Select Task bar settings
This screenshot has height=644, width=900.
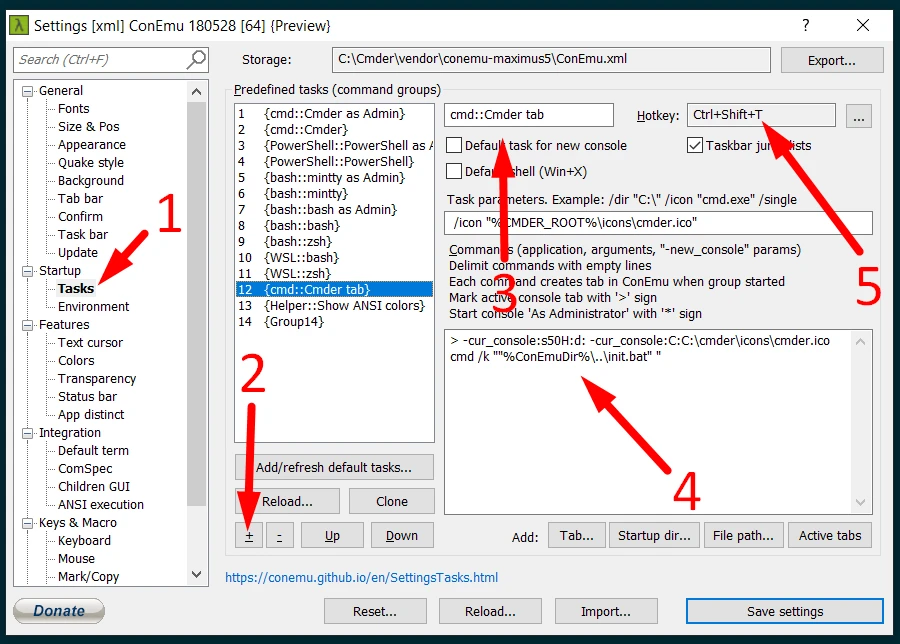pos(83,234)
